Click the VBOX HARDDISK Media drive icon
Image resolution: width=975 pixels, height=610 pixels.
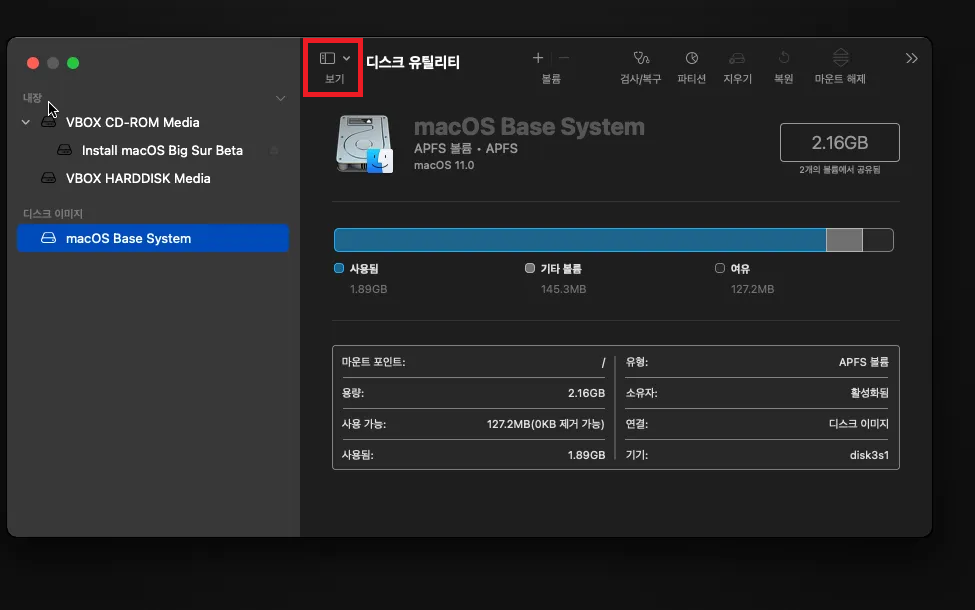pyautogui.click(x=49, y=178)
